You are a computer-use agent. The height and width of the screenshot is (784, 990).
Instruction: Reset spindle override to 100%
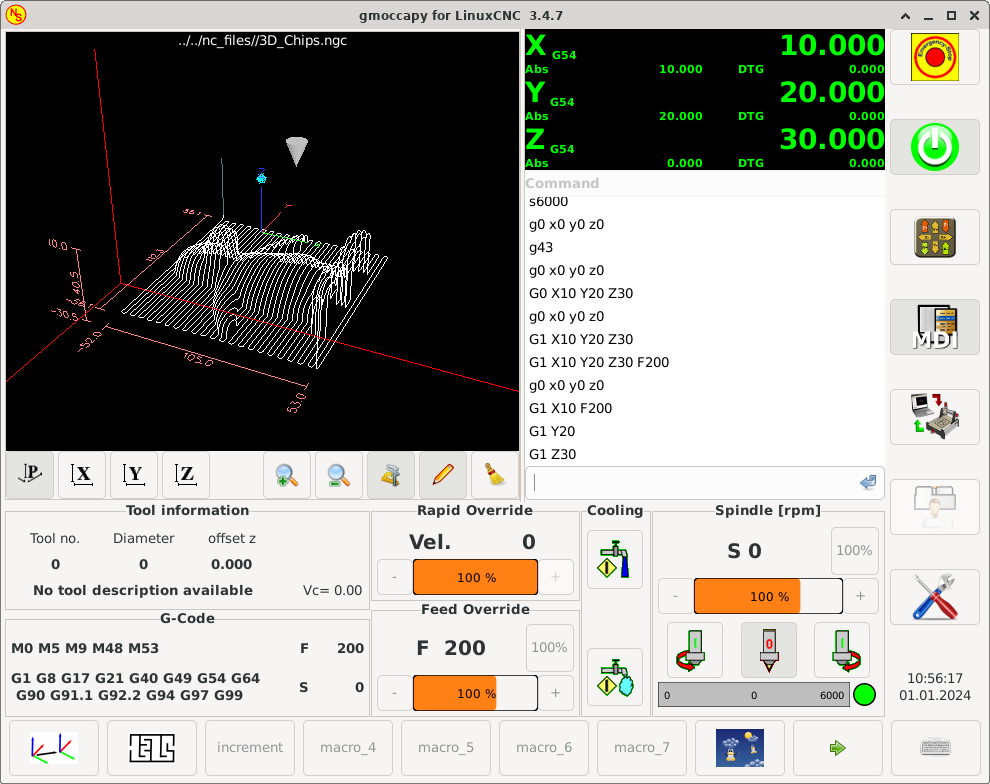[x=854, y=550]
